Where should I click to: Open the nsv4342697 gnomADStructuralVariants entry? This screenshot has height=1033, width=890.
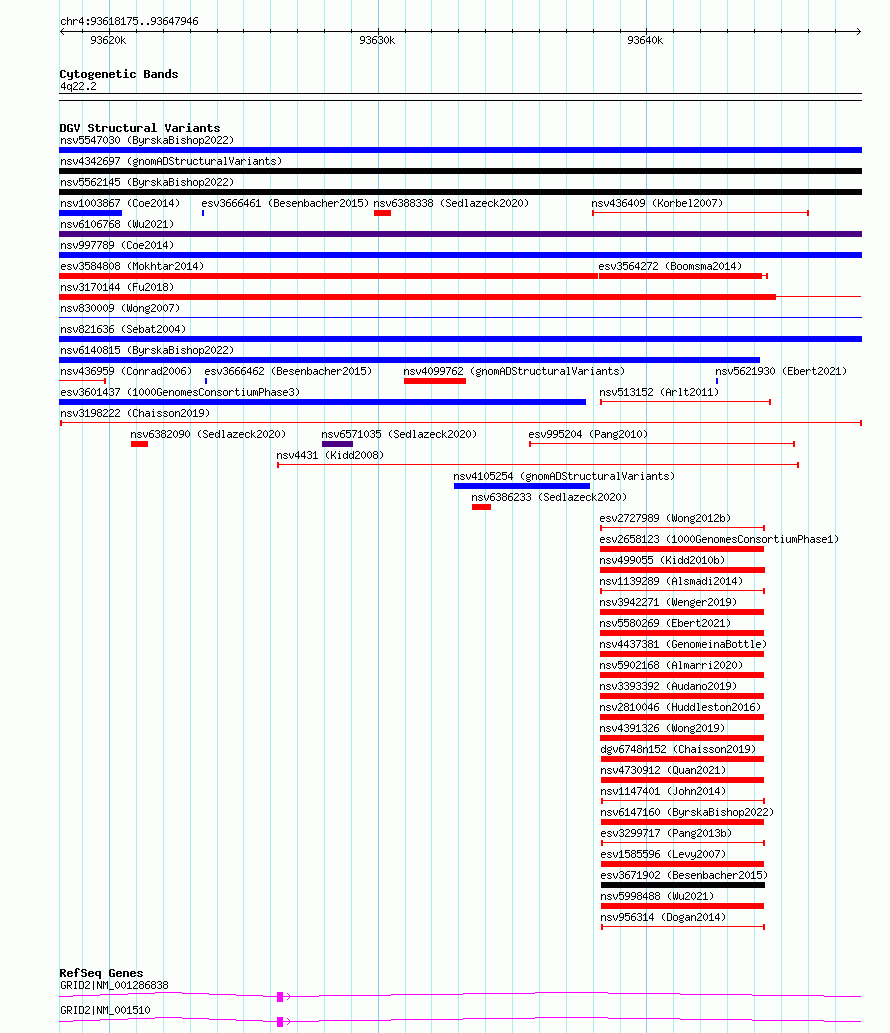(171, 161)
